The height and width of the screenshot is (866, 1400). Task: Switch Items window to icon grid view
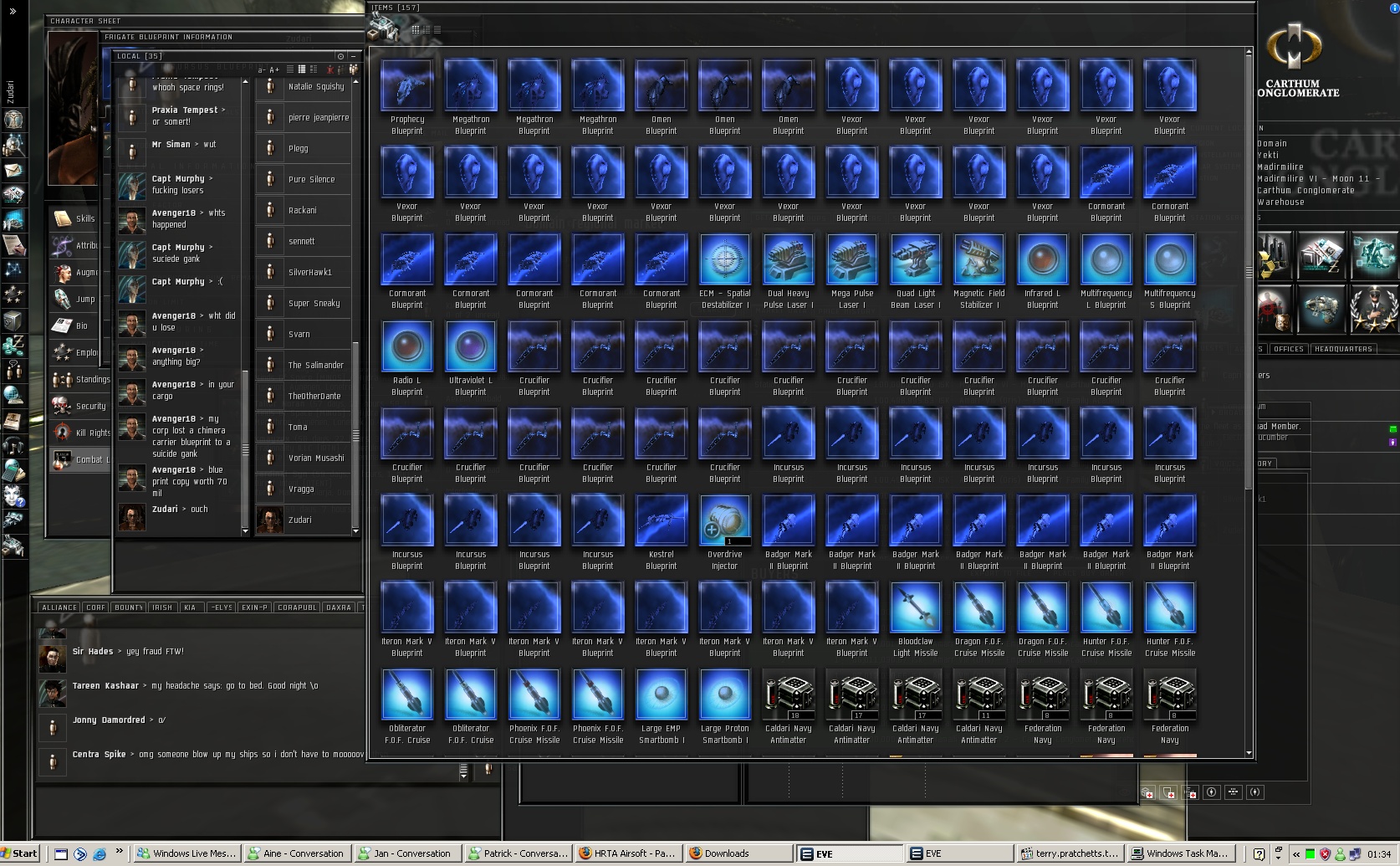416,29
